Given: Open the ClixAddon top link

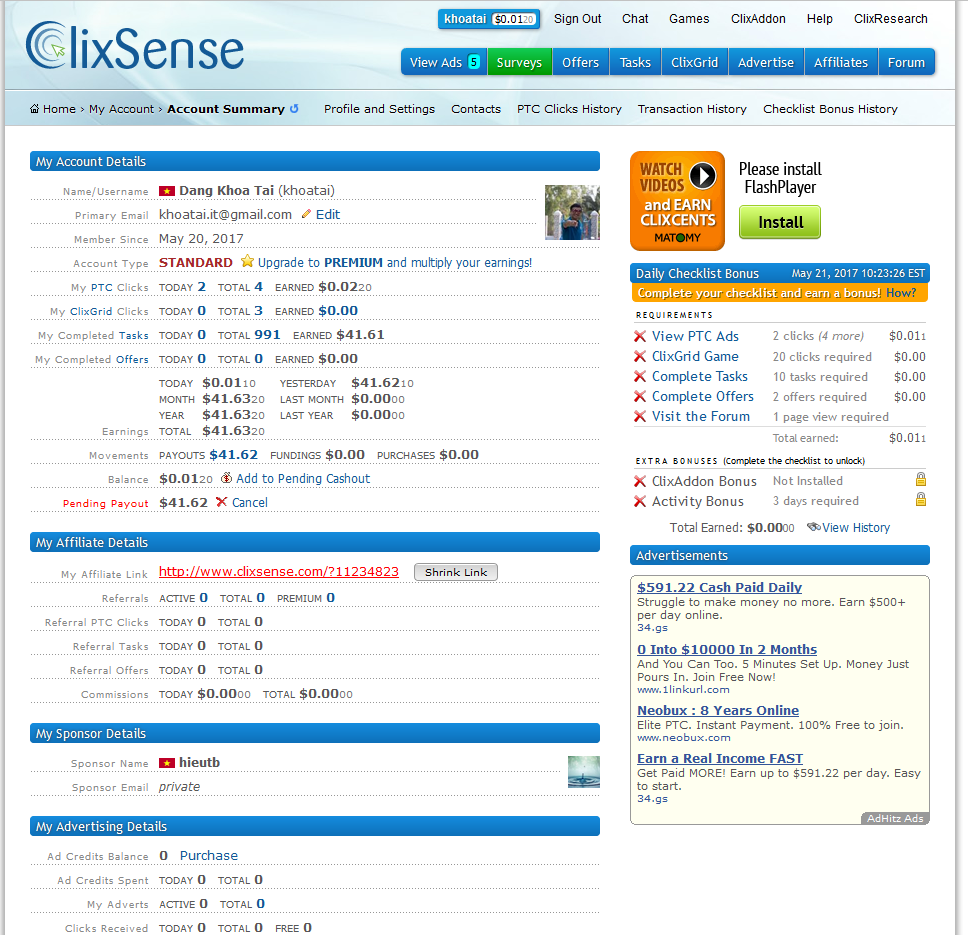Looking at the screenshot, I should tap(758, 19).
